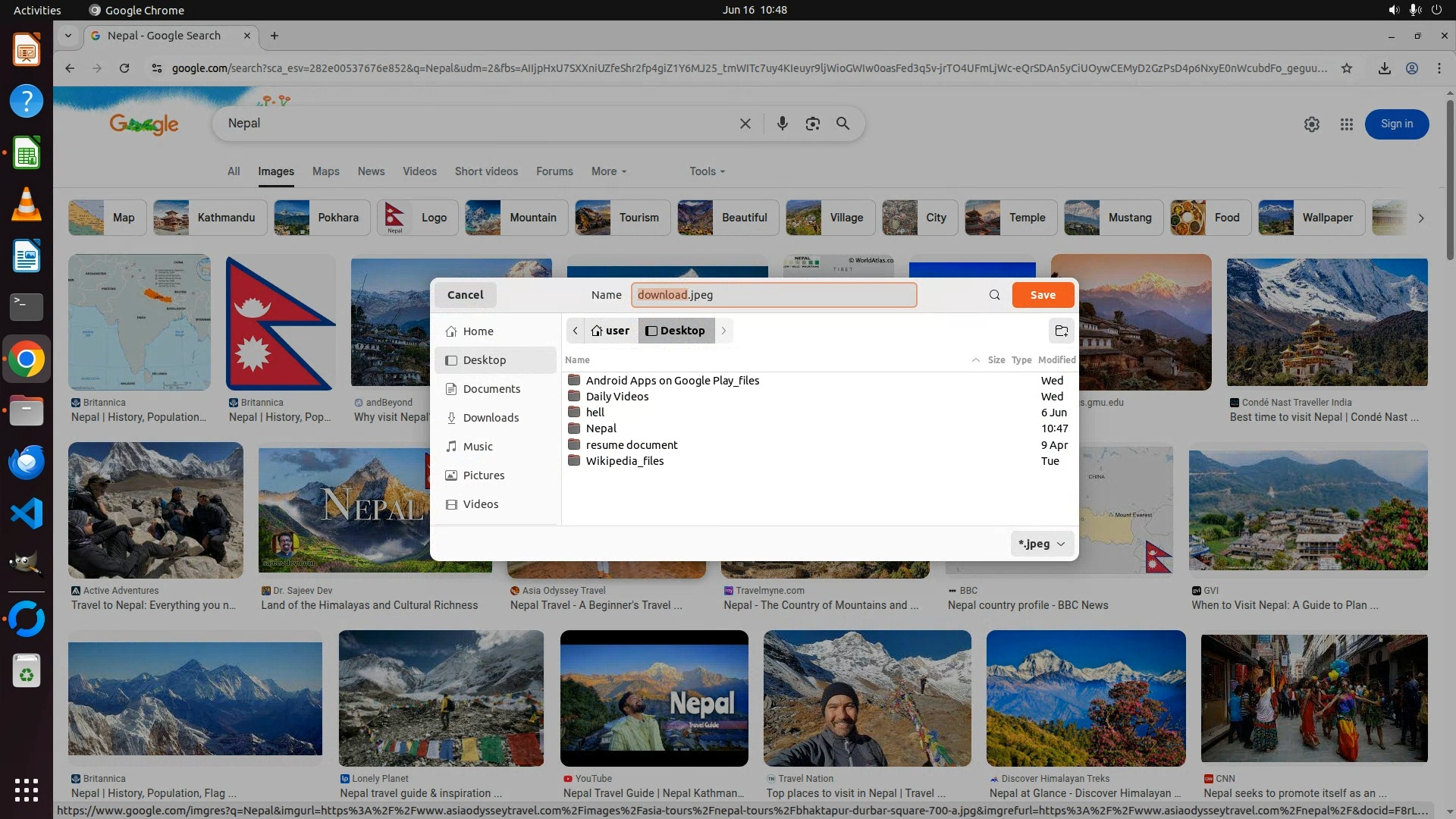Click the Google Lens image search icon
This screenshot has width=1456, height=819.
click(x=812, y=124)
